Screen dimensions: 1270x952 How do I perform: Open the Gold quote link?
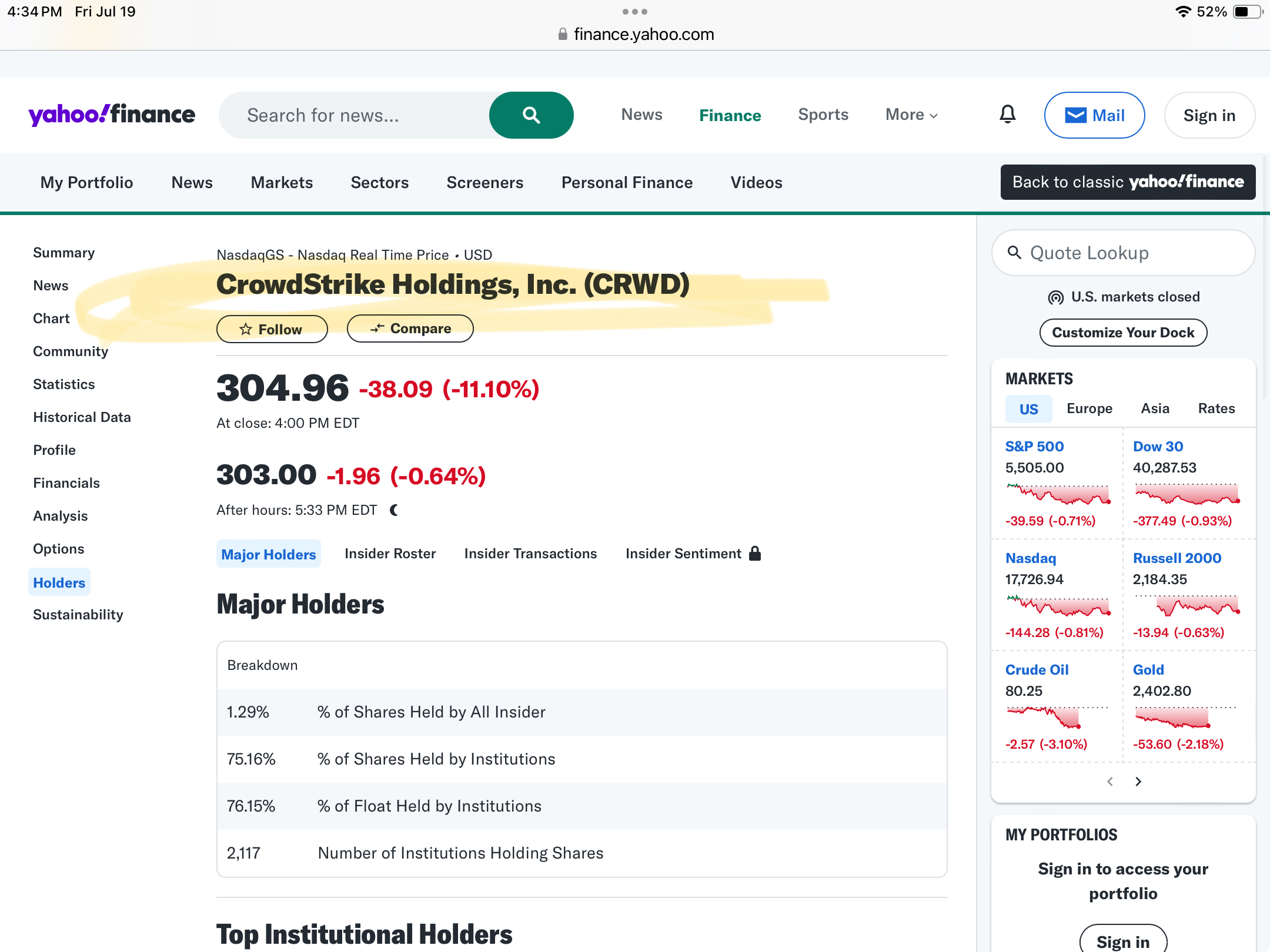(1148, 670)
